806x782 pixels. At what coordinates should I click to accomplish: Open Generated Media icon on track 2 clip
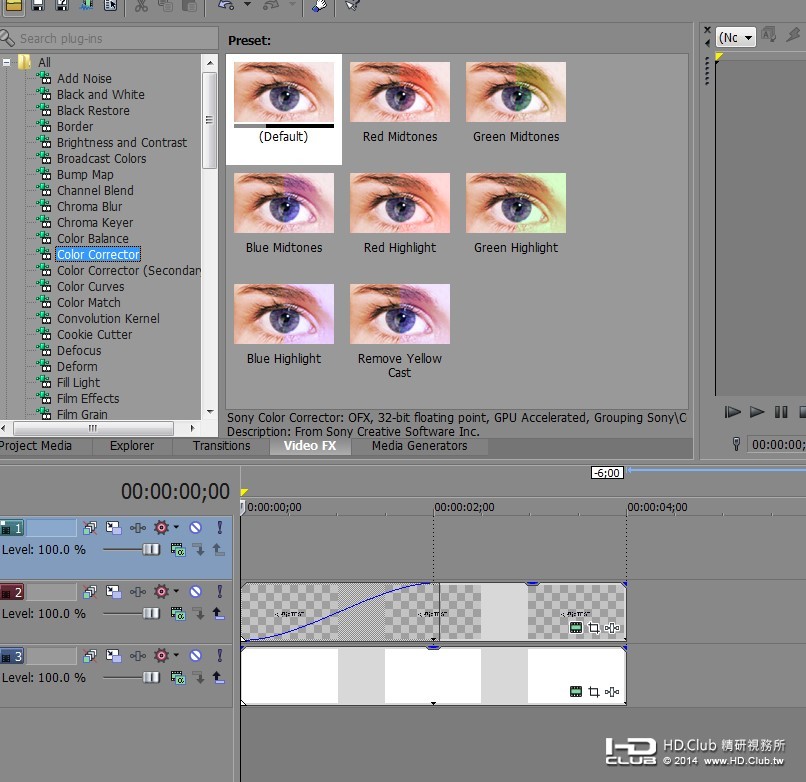(x=576, y=628)
